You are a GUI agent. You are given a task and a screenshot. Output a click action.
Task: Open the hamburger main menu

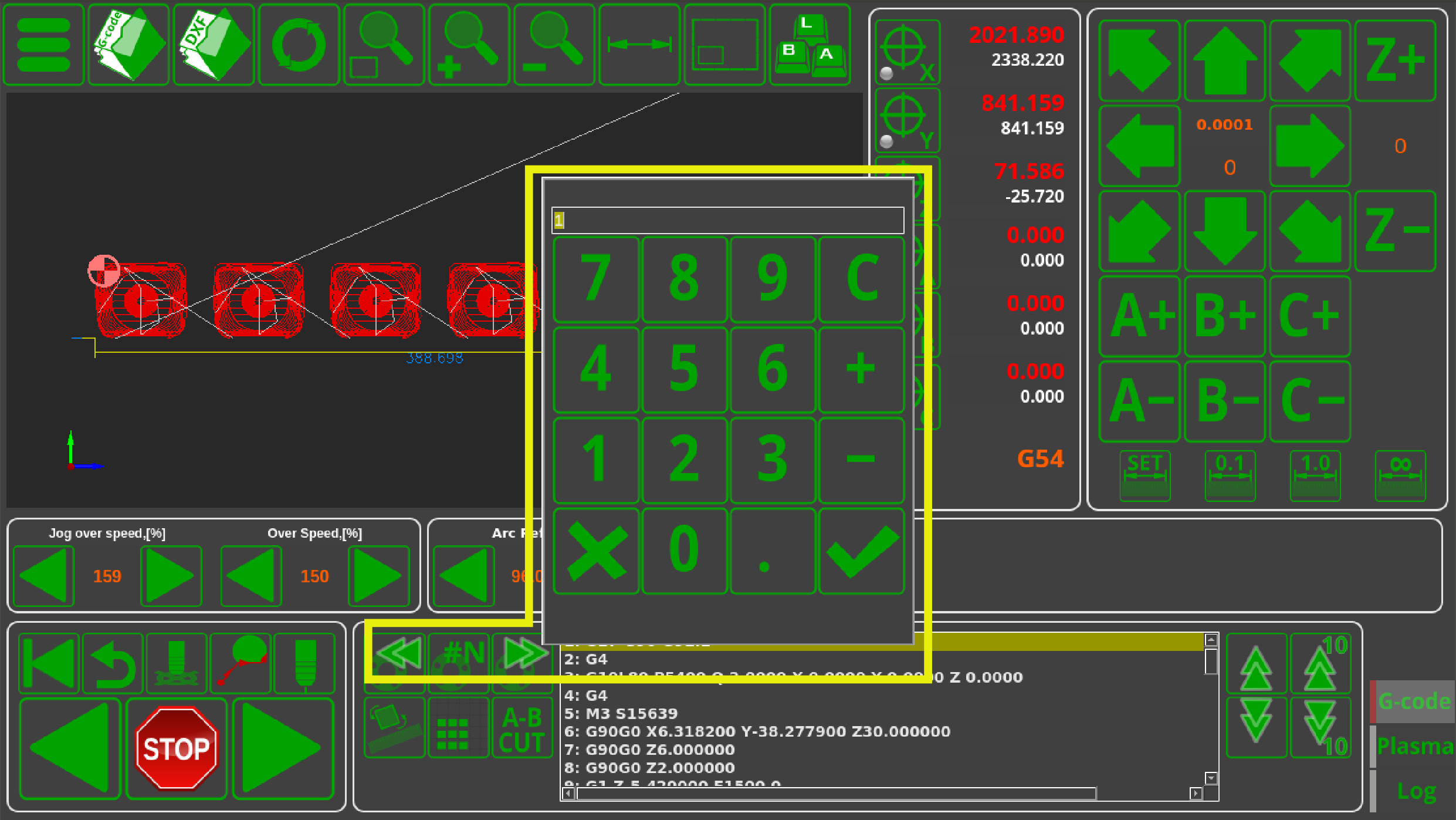point(44,45)
